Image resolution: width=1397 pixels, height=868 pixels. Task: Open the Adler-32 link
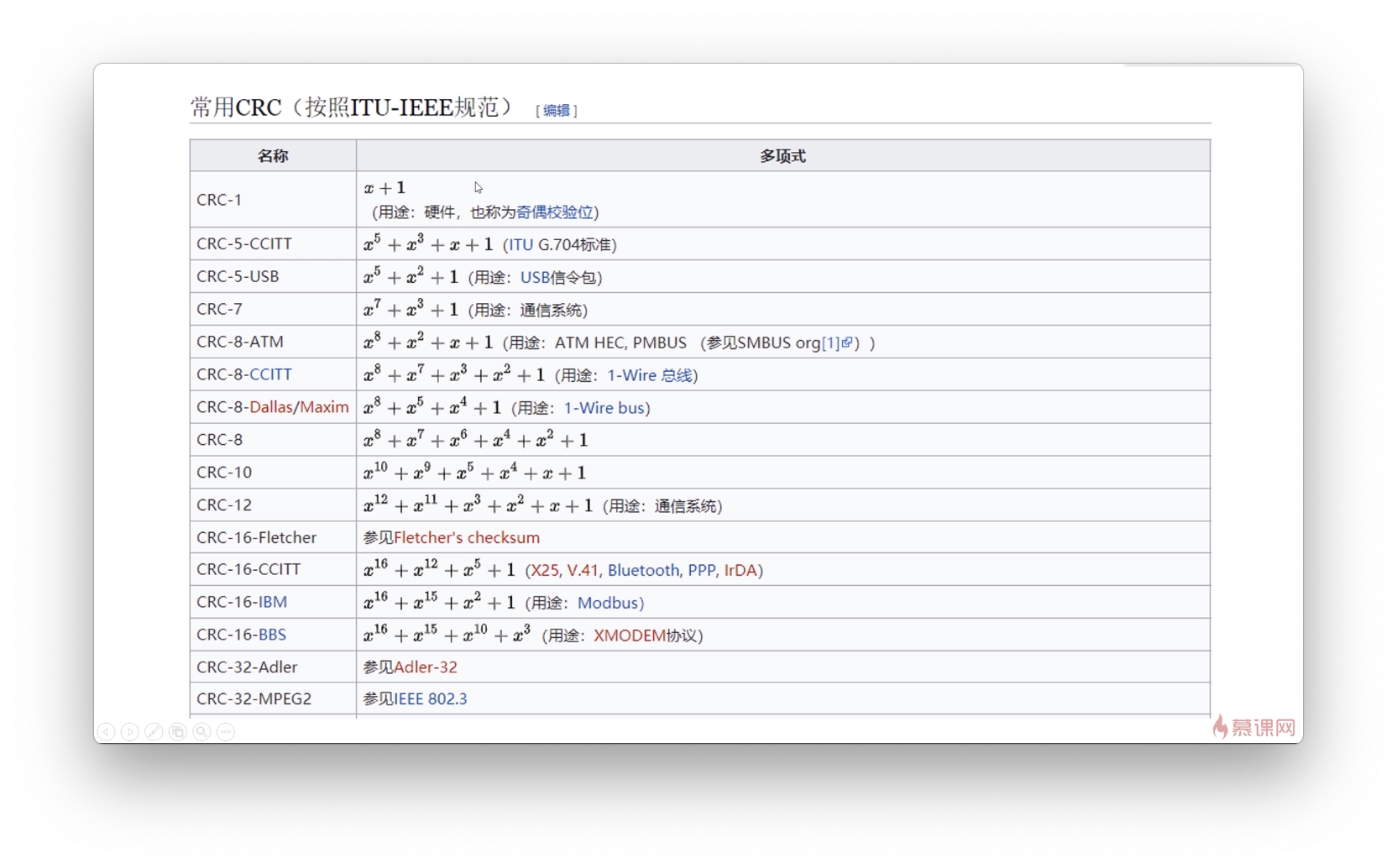tap(426, 667)
